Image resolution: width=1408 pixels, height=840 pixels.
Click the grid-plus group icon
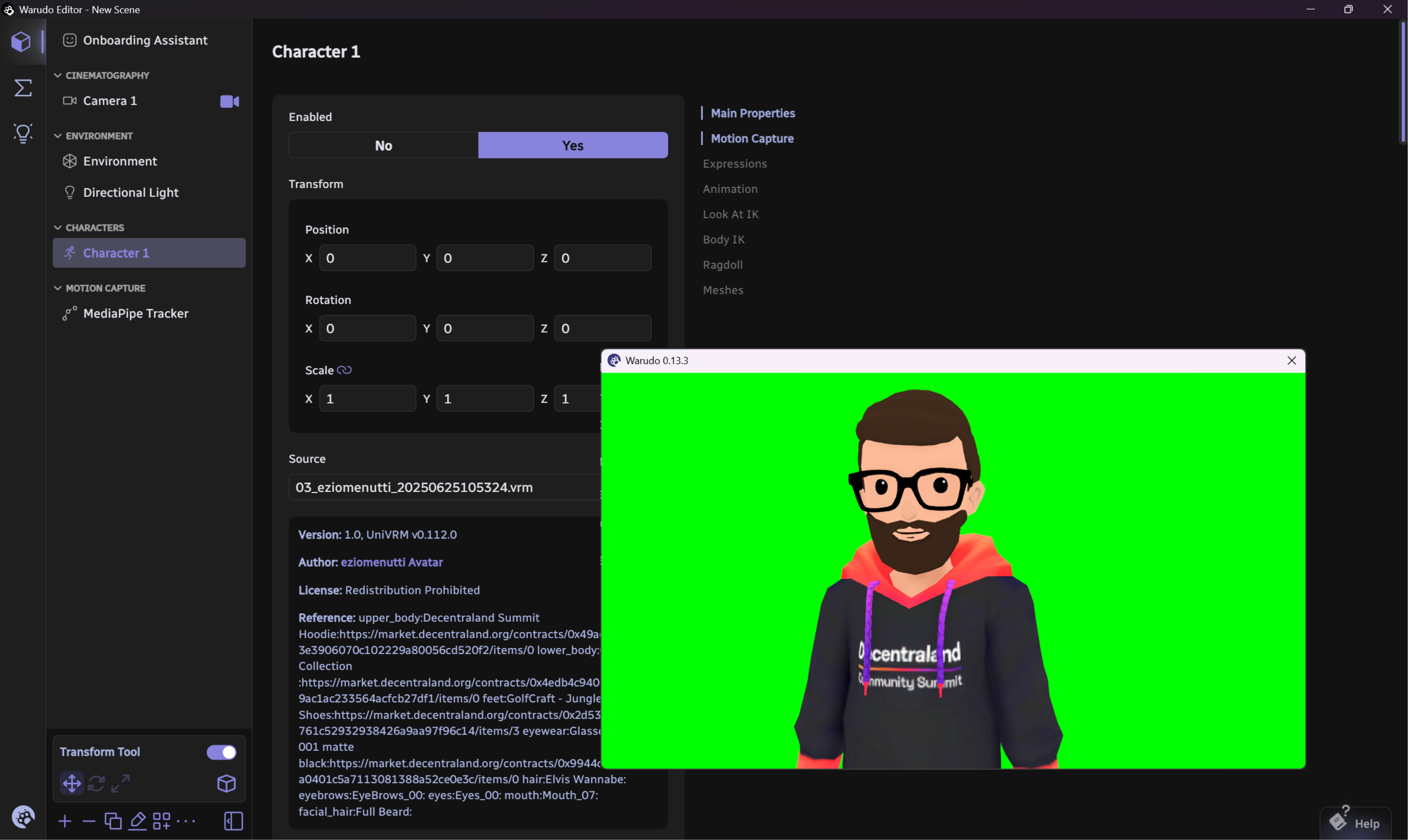coord(162,821)
